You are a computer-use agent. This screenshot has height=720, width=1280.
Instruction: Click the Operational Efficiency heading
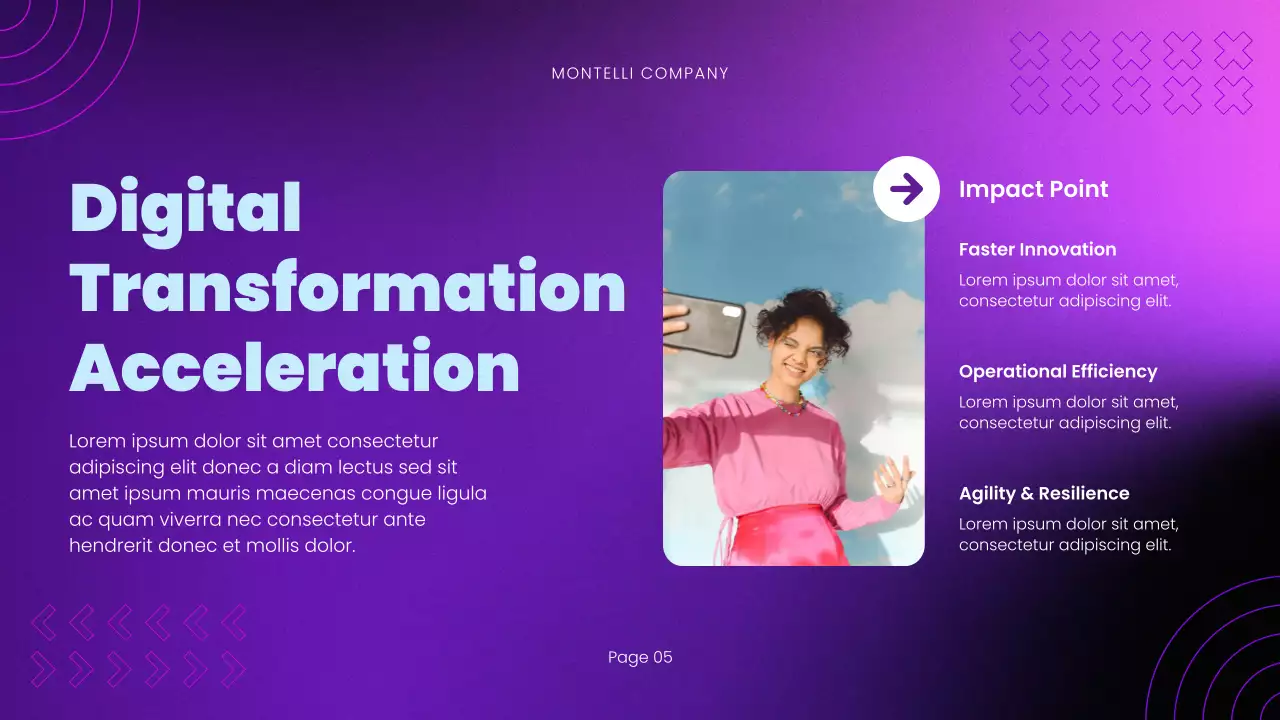point(1058,371)
